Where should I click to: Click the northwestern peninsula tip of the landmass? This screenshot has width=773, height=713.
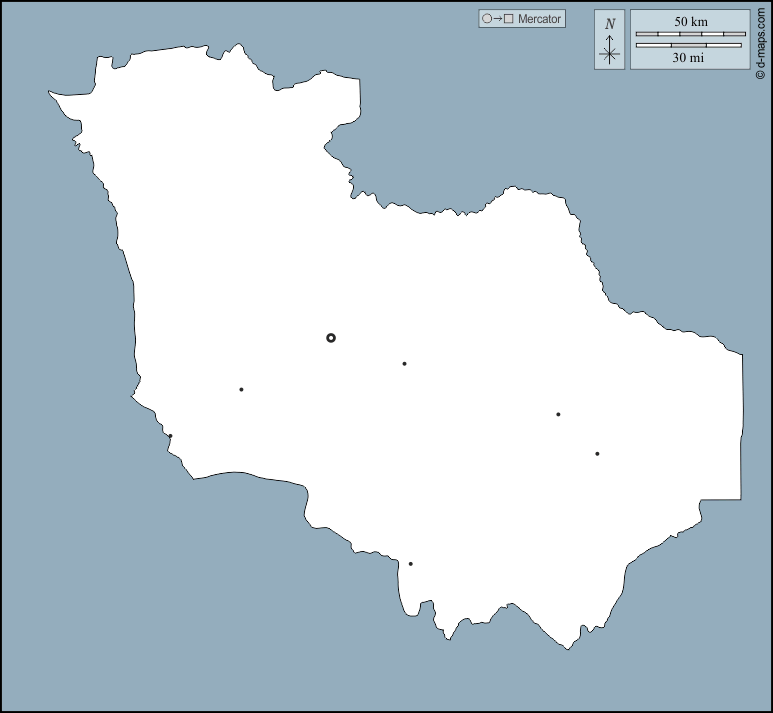click(x=51, y=94)
